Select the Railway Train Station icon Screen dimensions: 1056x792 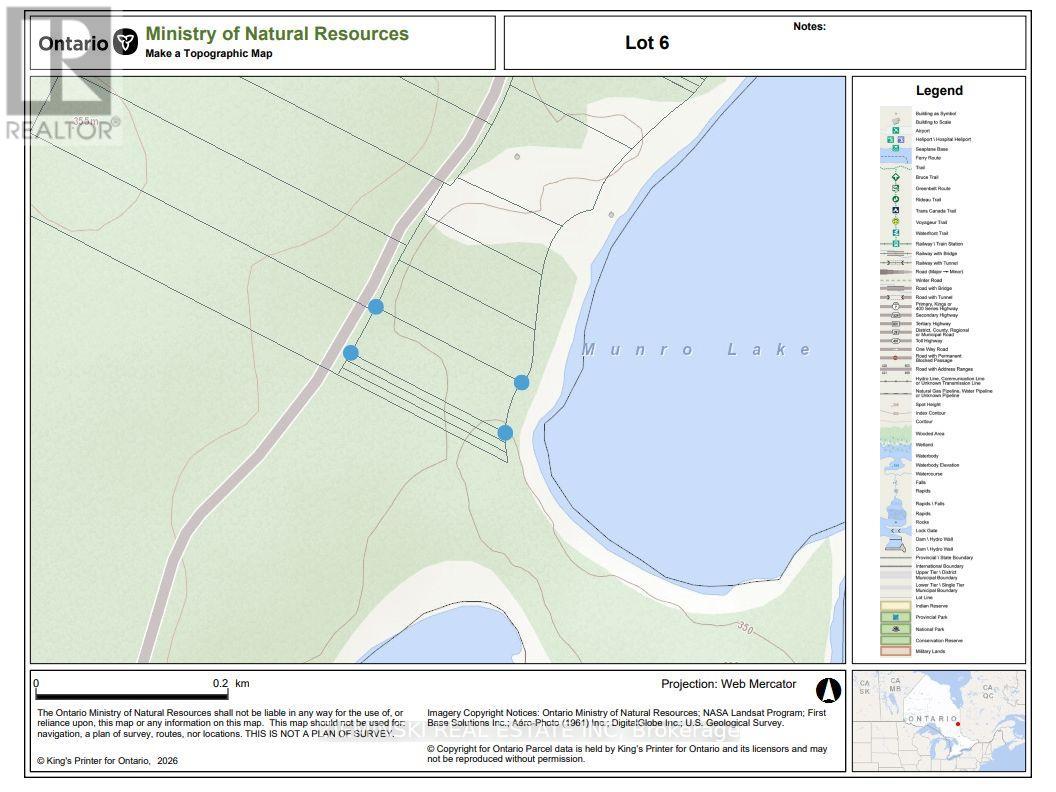tap(896, 242)
